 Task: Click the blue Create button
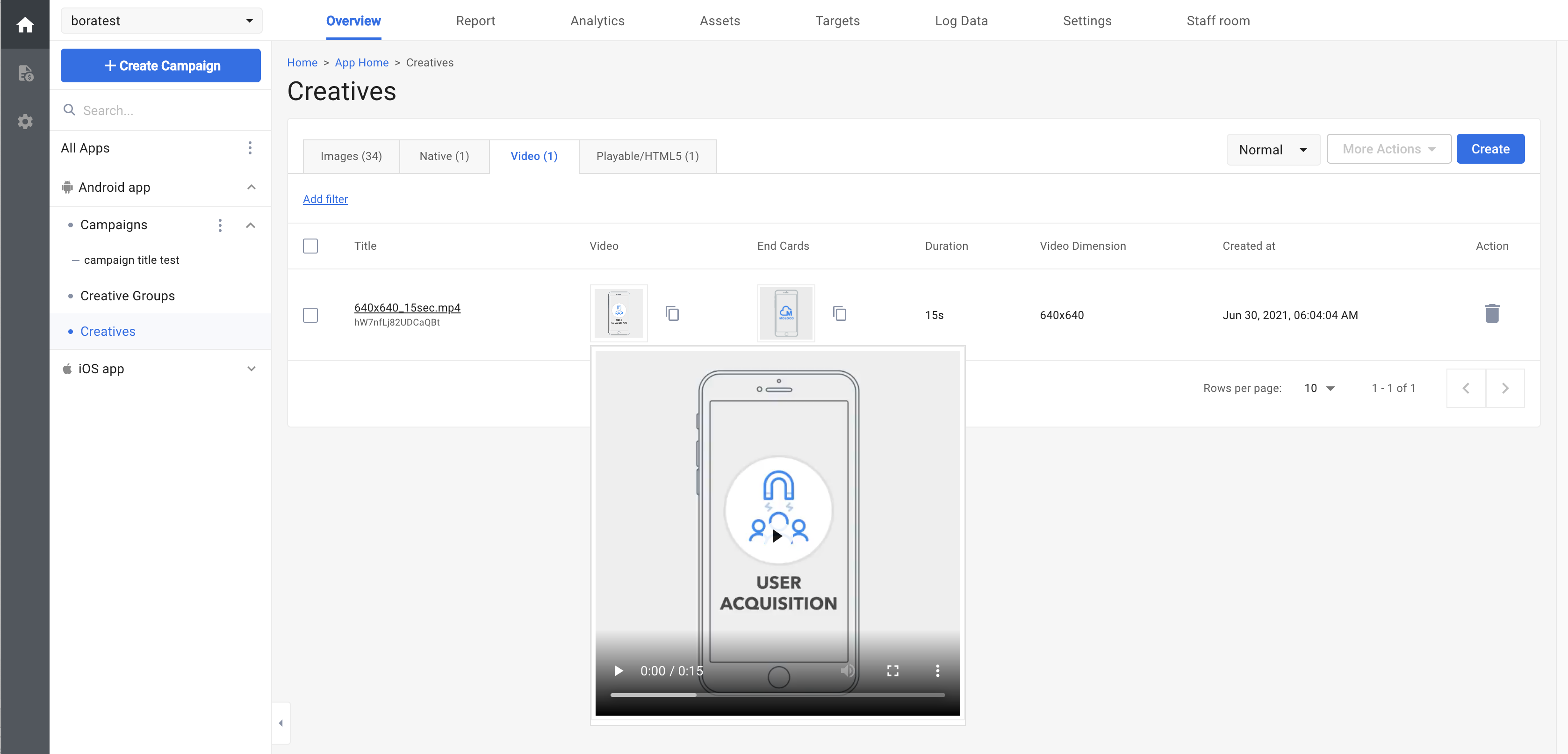[x=1489, y=149]
